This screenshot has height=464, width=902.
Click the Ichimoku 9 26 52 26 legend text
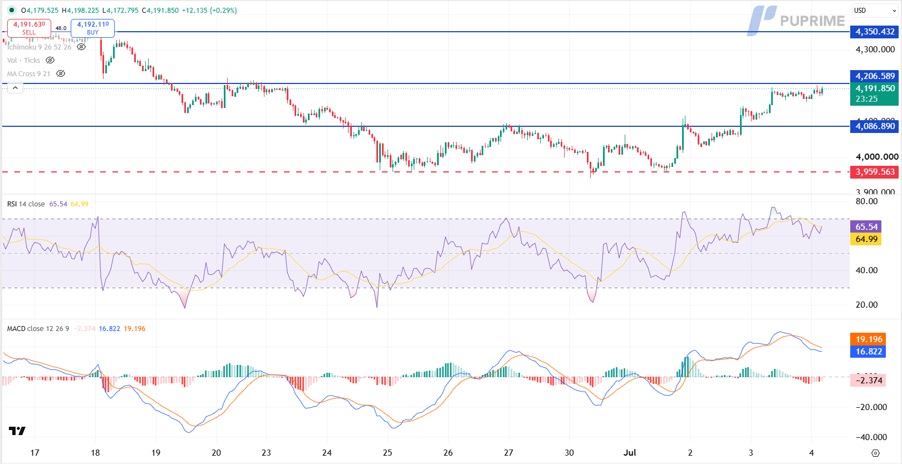(x=39, y=47)
